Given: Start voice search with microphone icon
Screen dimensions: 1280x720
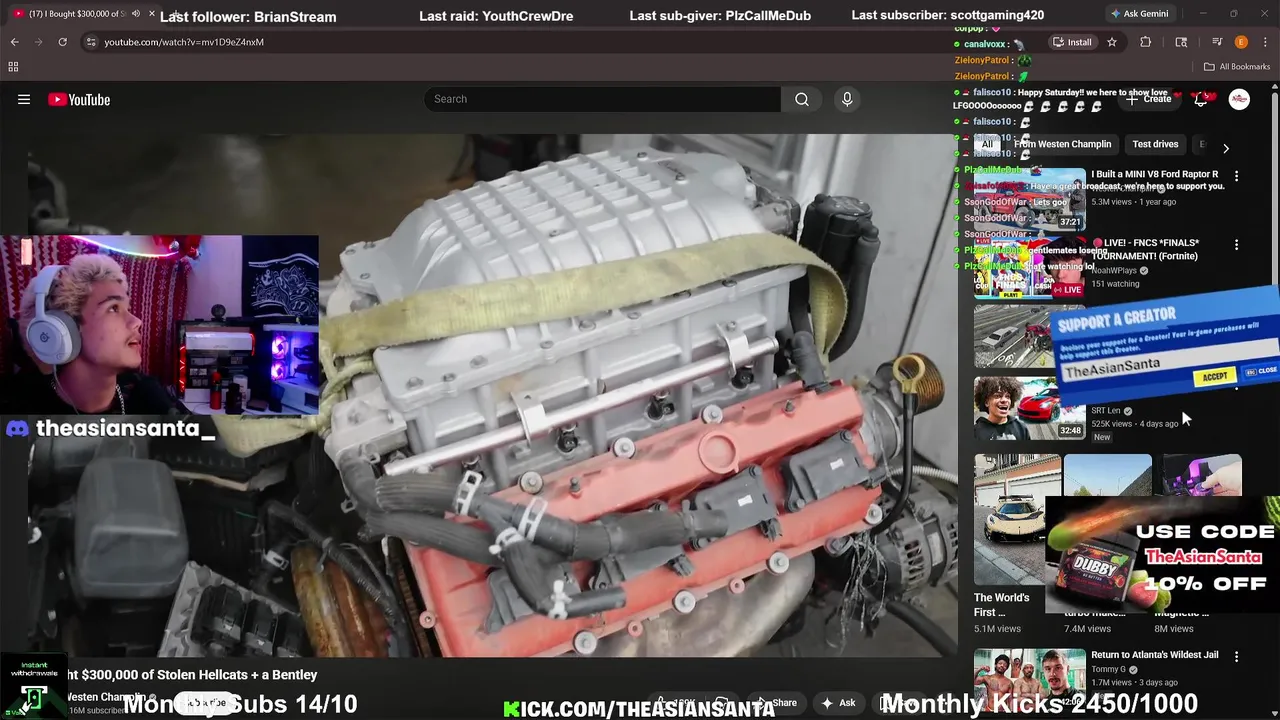Looking at the screenshot, I should tap(847, 99).
